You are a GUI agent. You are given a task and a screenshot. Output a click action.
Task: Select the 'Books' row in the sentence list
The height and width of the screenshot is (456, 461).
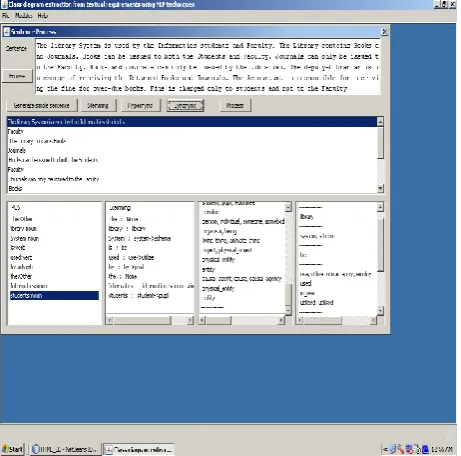(192, 188)
